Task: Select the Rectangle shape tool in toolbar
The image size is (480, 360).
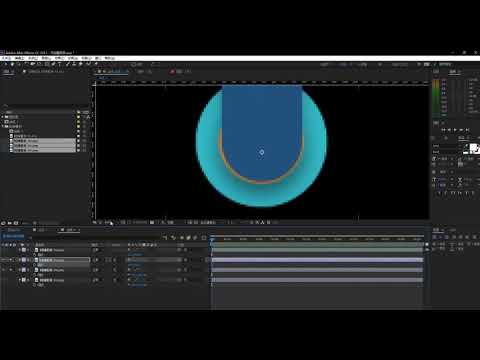Action: click(47, 64)
